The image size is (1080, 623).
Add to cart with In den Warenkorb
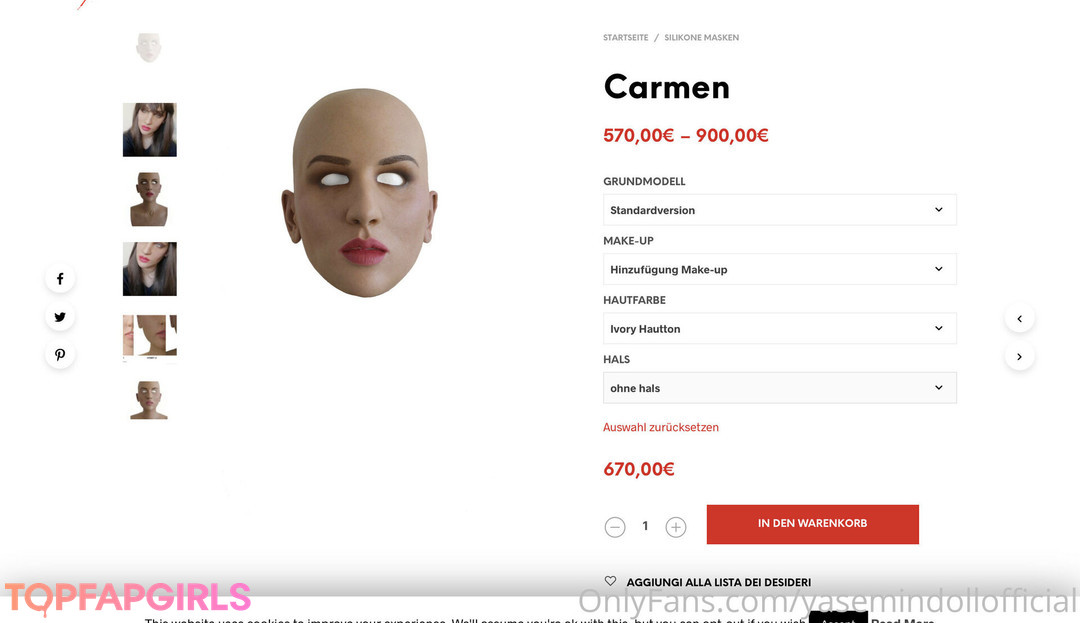813,524
